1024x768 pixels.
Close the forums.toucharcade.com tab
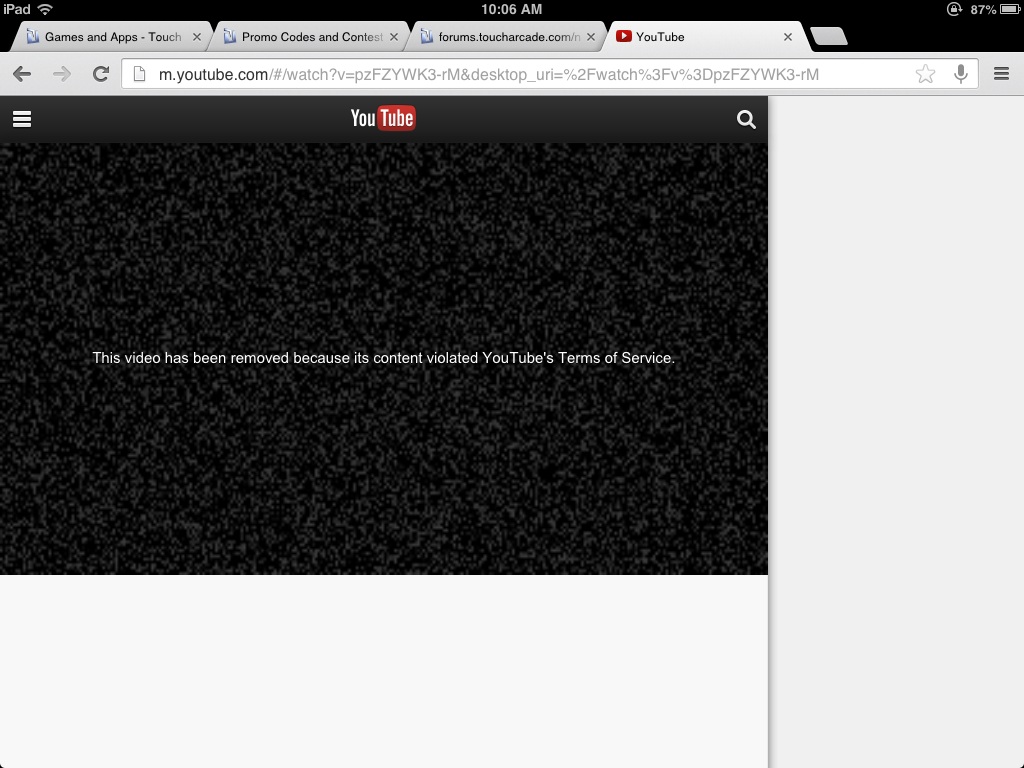coord(591,37)
